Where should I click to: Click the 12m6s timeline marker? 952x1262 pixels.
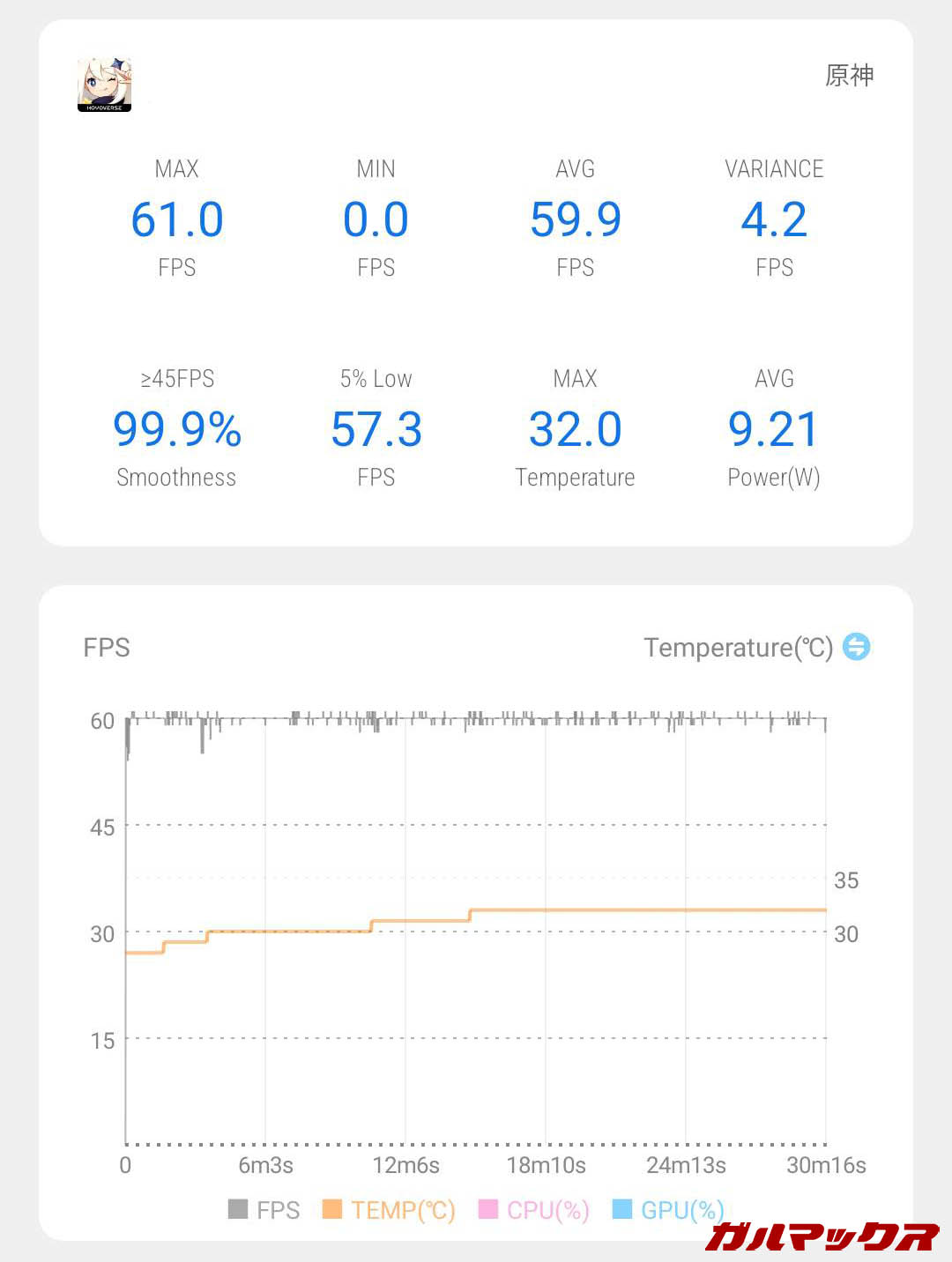point(405,1165)
